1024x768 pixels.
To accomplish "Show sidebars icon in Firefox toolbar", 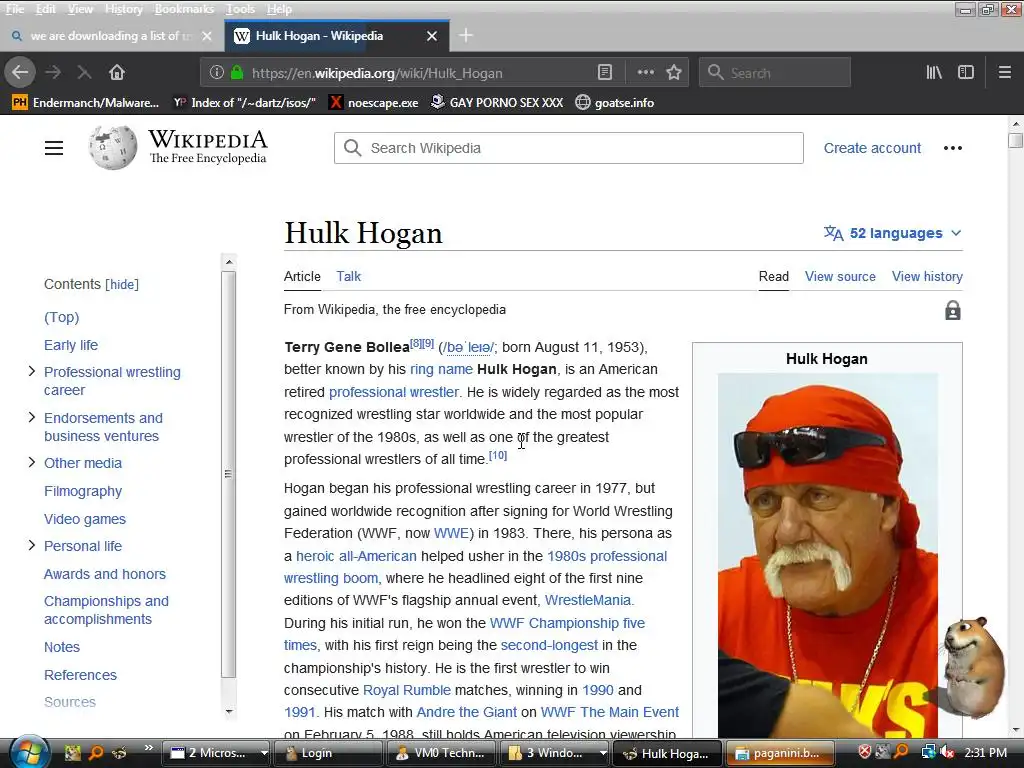I will (x=966, y=72).
